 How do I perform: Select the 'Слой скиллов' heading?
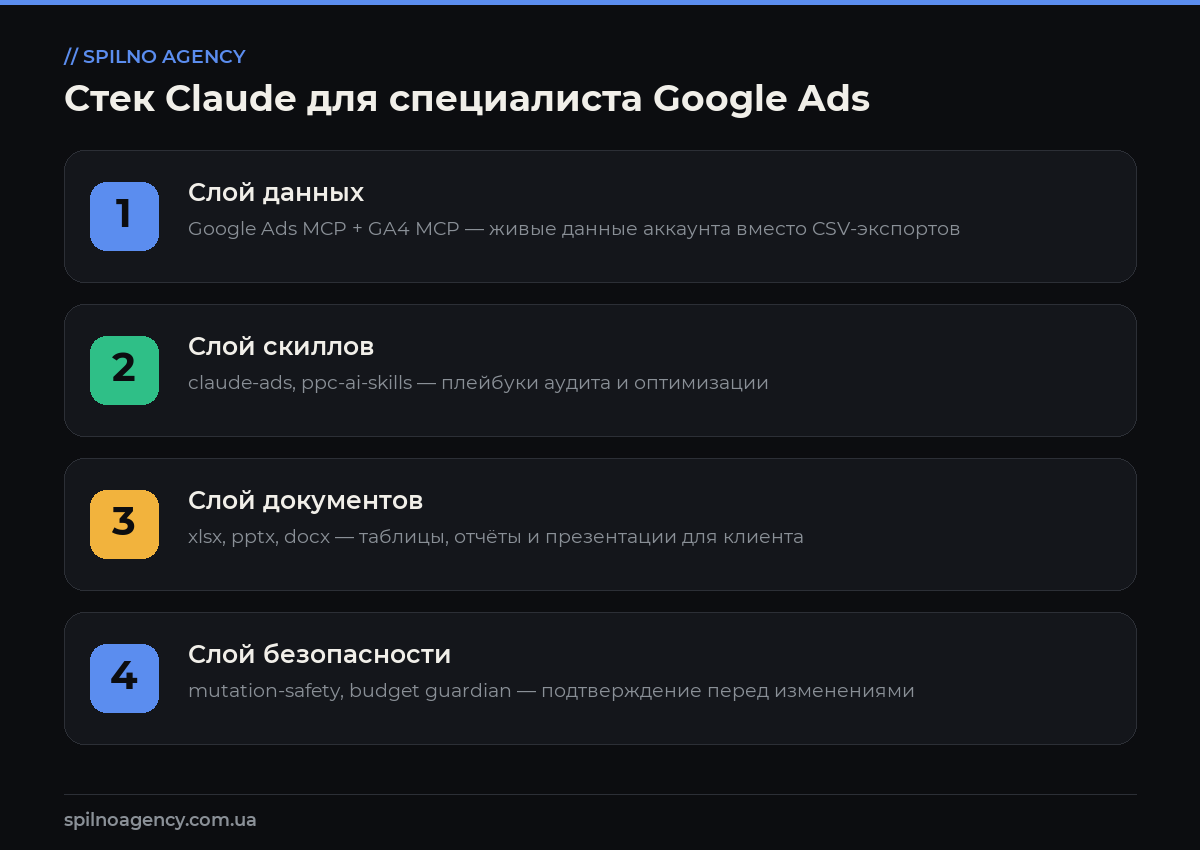tap(281, 347)
